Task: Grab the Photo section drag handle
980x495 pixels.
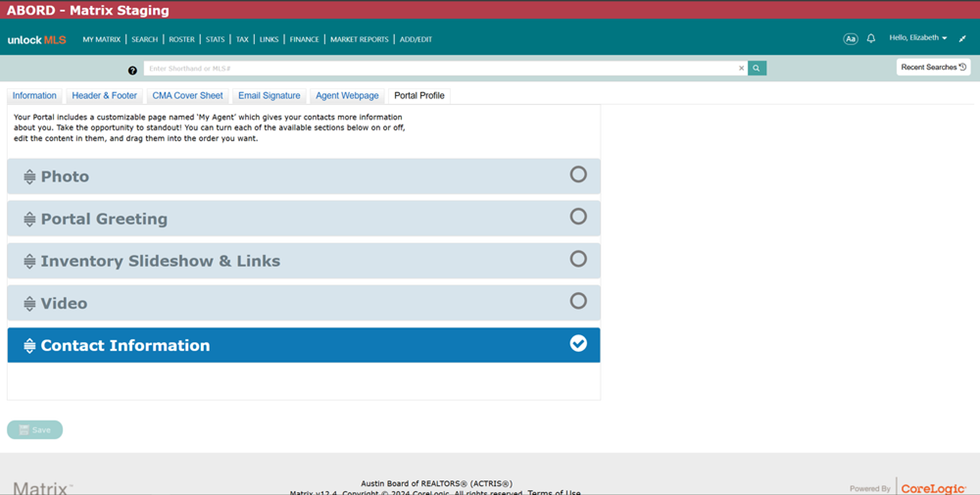Action: coord(29,177)
